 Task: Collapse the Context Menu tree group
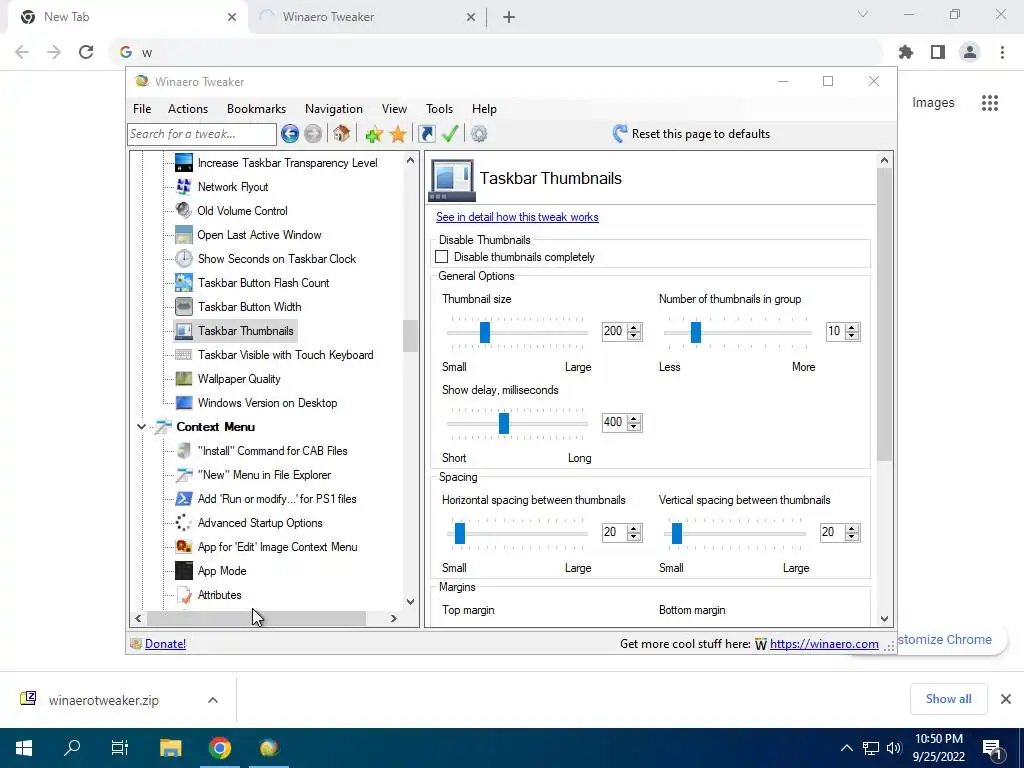tap(141, 427)
